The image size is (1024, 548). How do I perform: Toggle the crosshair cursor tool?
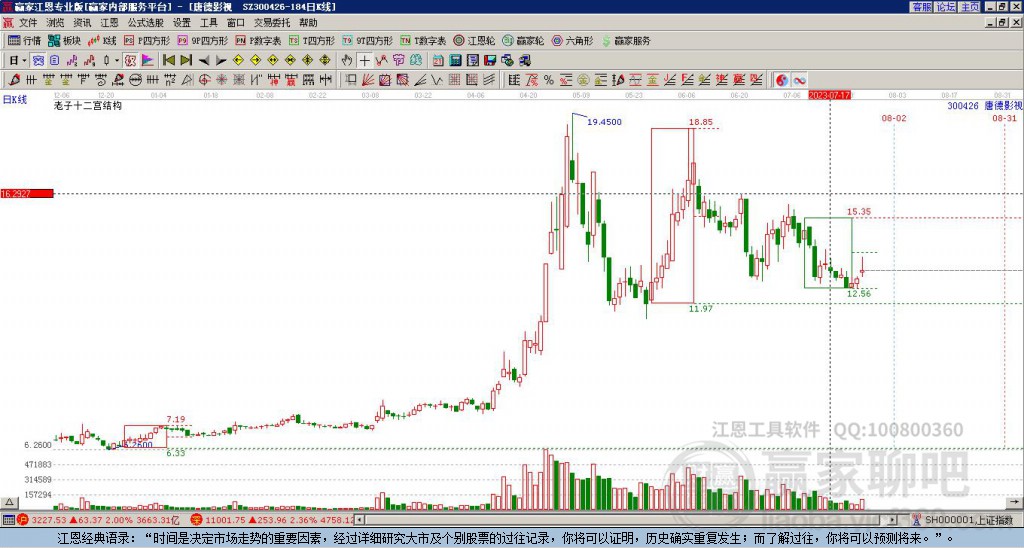click(364, 61)
